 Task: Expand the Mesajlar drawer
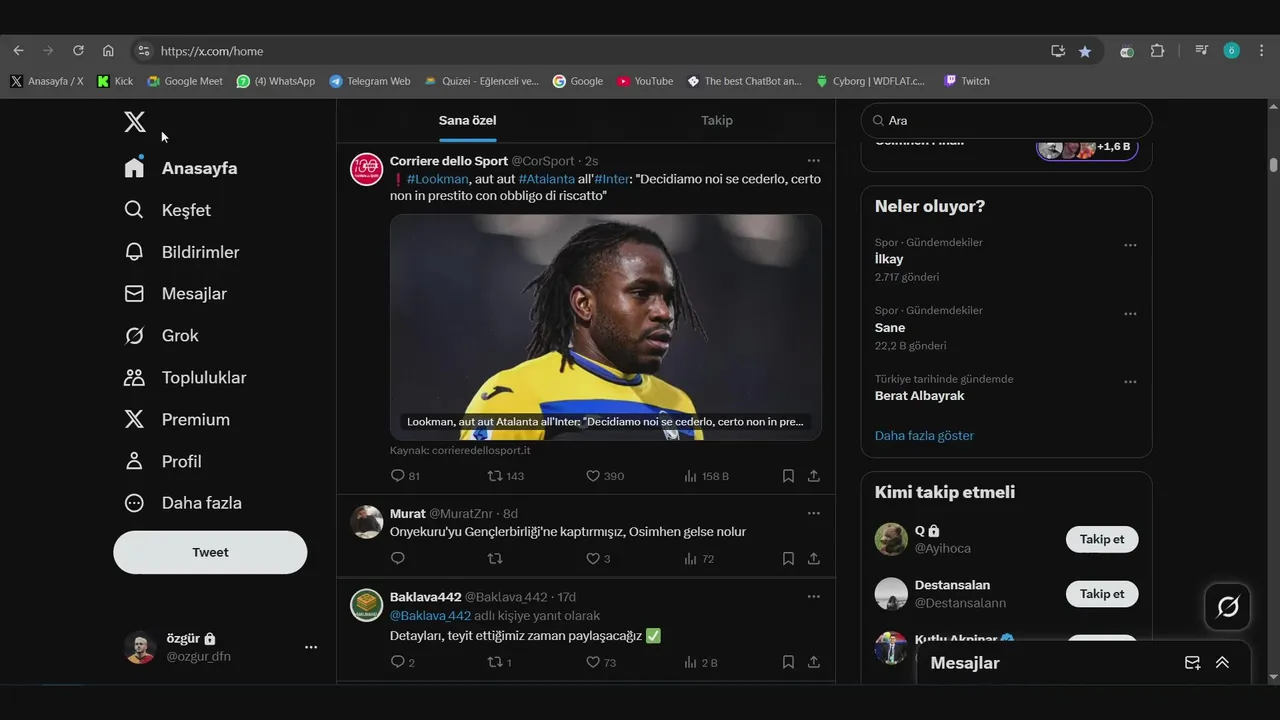pyautogui.click(x=1222, y=663)
